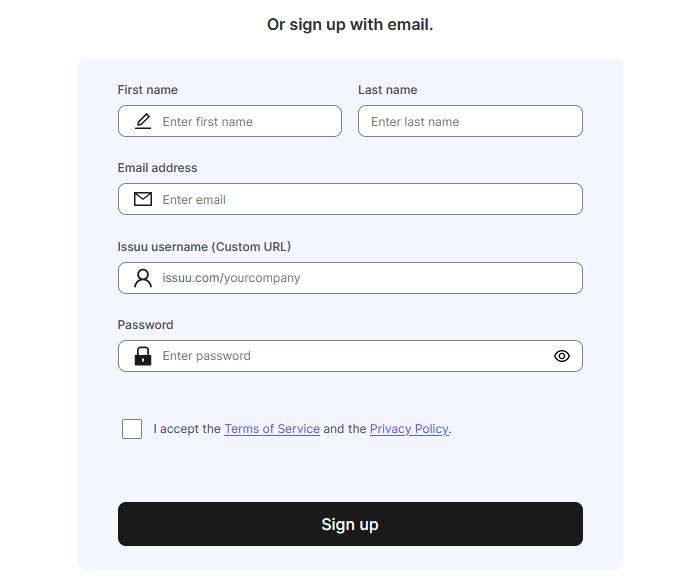Click the "Or sign up with email." heading

coord(350,25)
